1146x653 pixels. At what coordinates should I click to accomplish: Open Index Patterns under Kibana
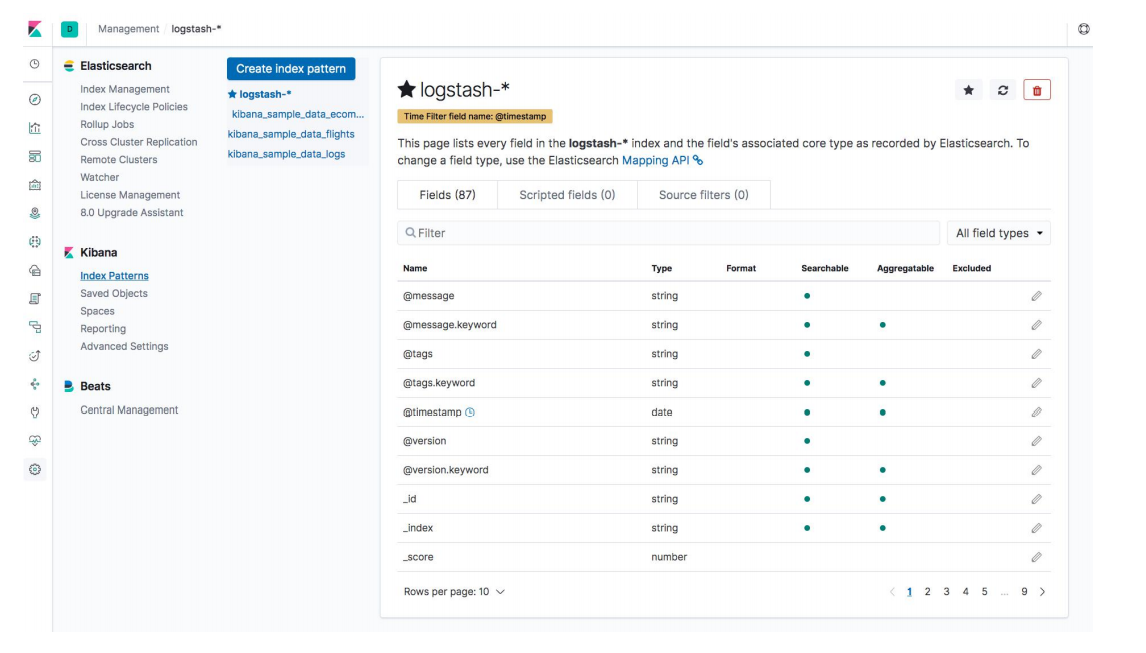(x=114, y=276)
